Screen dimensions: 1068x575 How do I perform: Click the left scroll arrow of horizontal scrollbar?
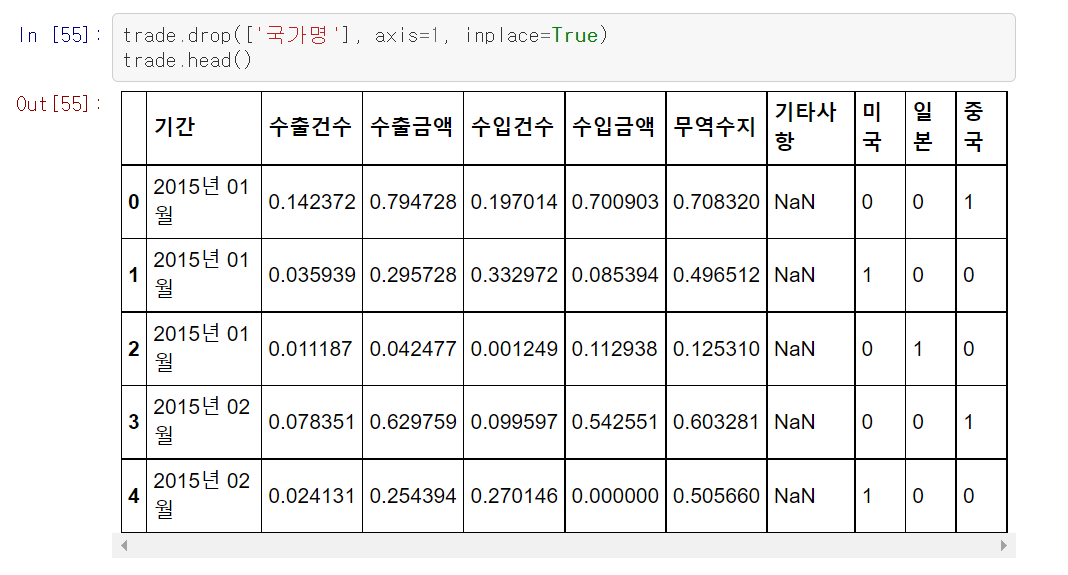click(x=124, y=546)
